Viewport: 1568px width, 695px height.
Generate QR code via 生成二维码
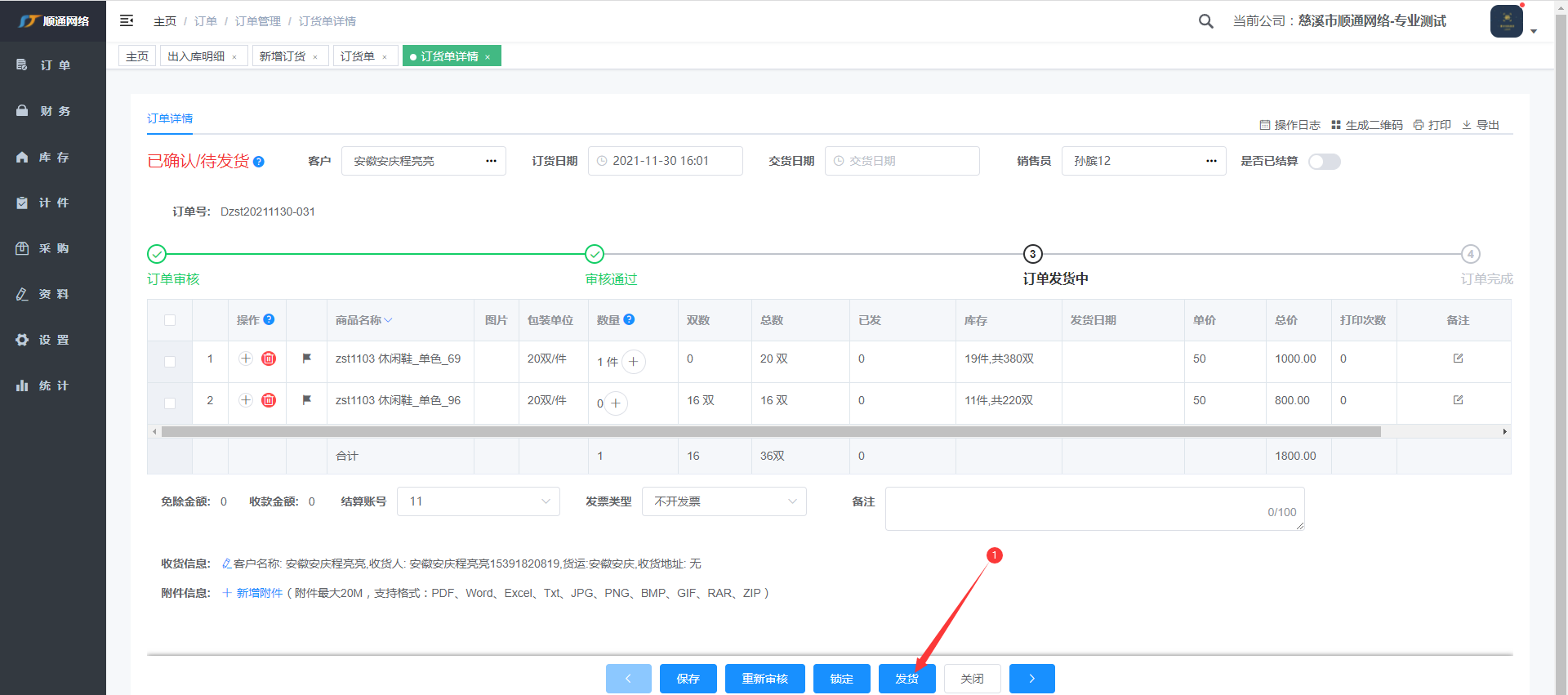1367,125
